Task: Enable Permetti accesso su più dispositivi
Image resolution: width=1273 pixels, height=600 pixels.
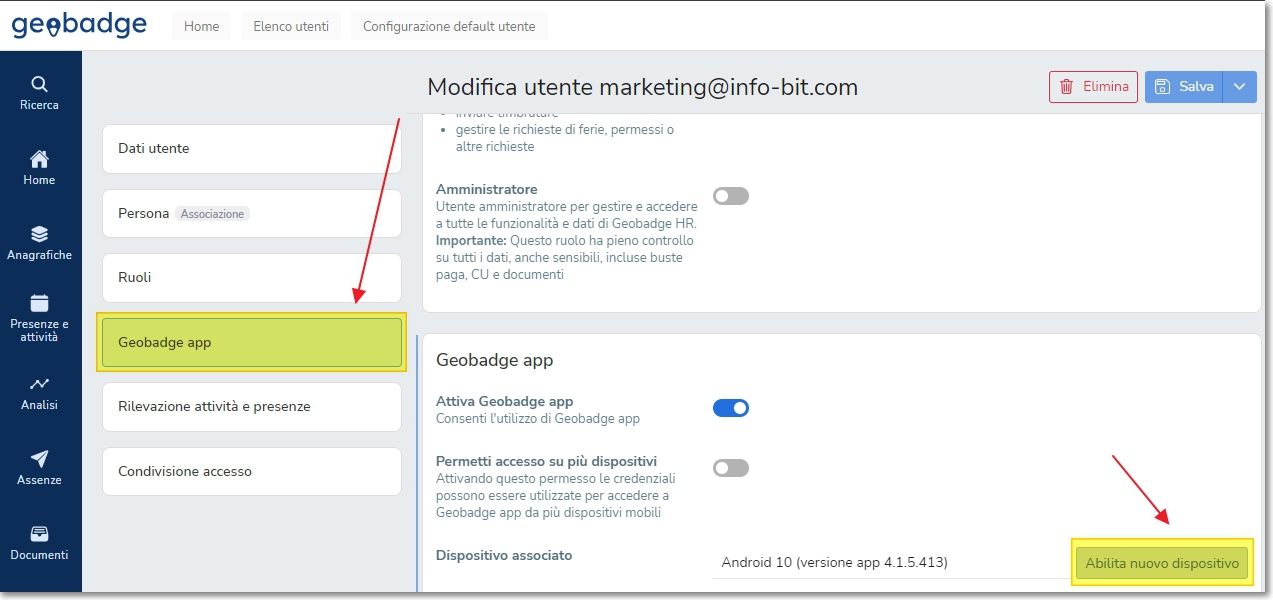Action: coord(731,468)
